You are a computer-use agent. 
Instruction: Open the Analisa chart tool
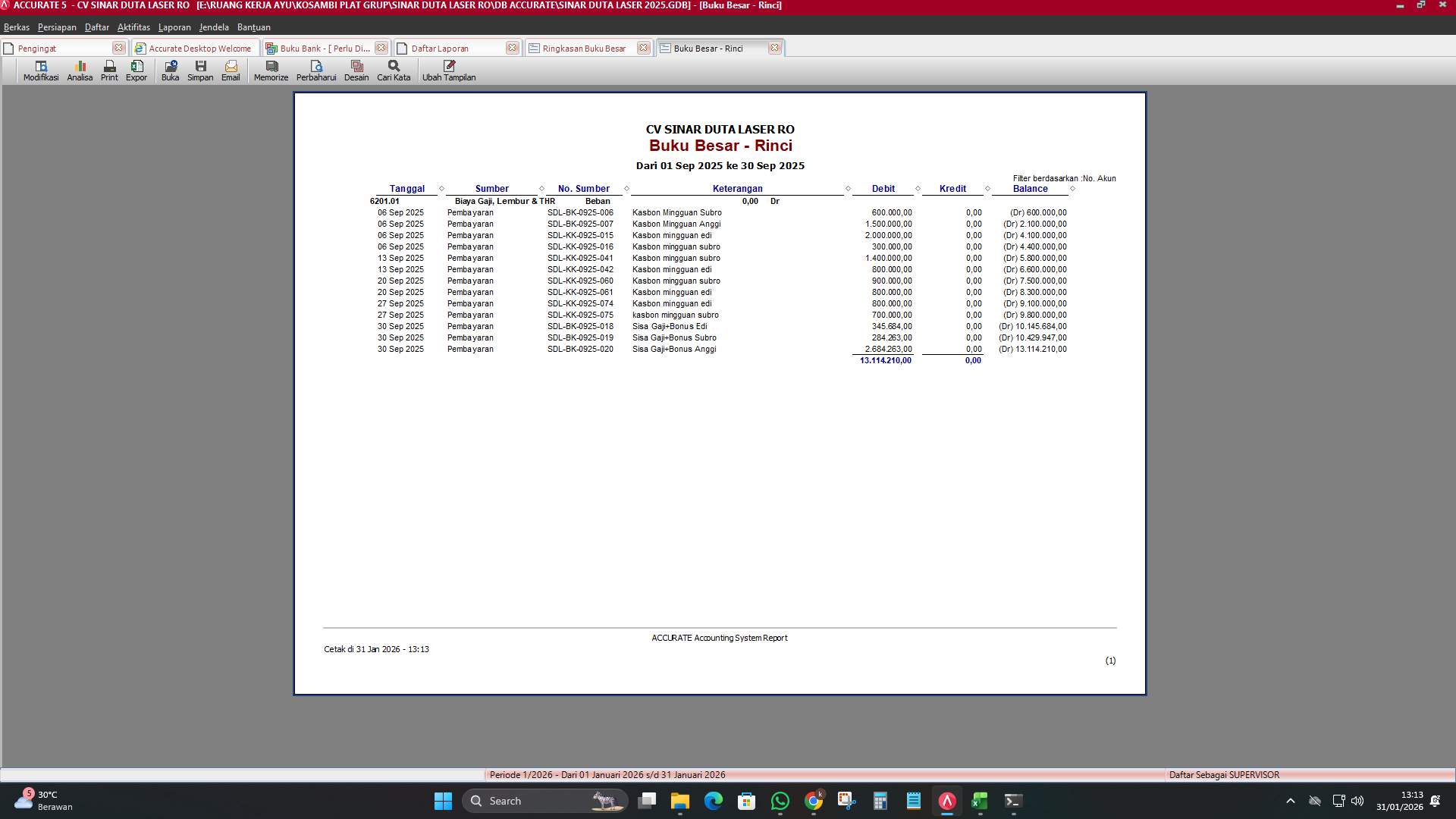pos(79,70)
